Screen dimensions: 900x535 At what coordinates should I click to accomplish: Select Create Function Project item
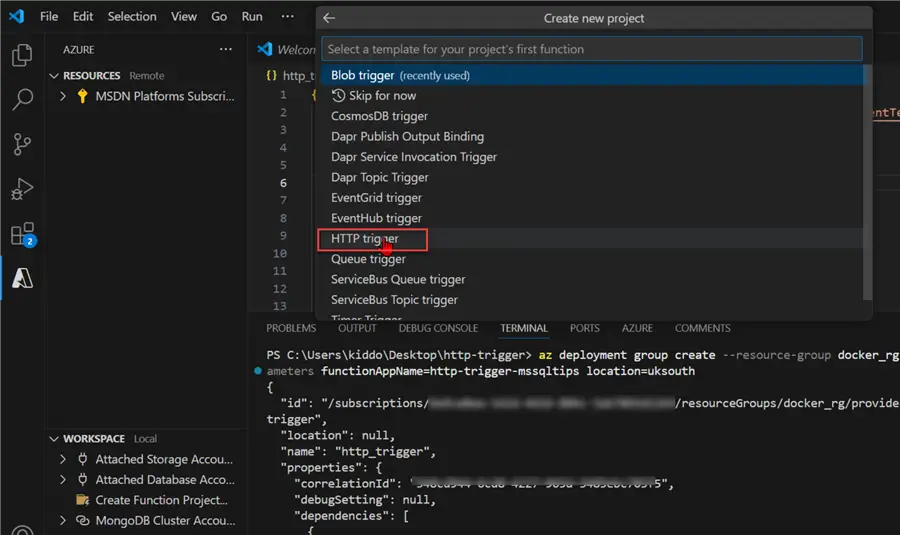coord(161,500)
